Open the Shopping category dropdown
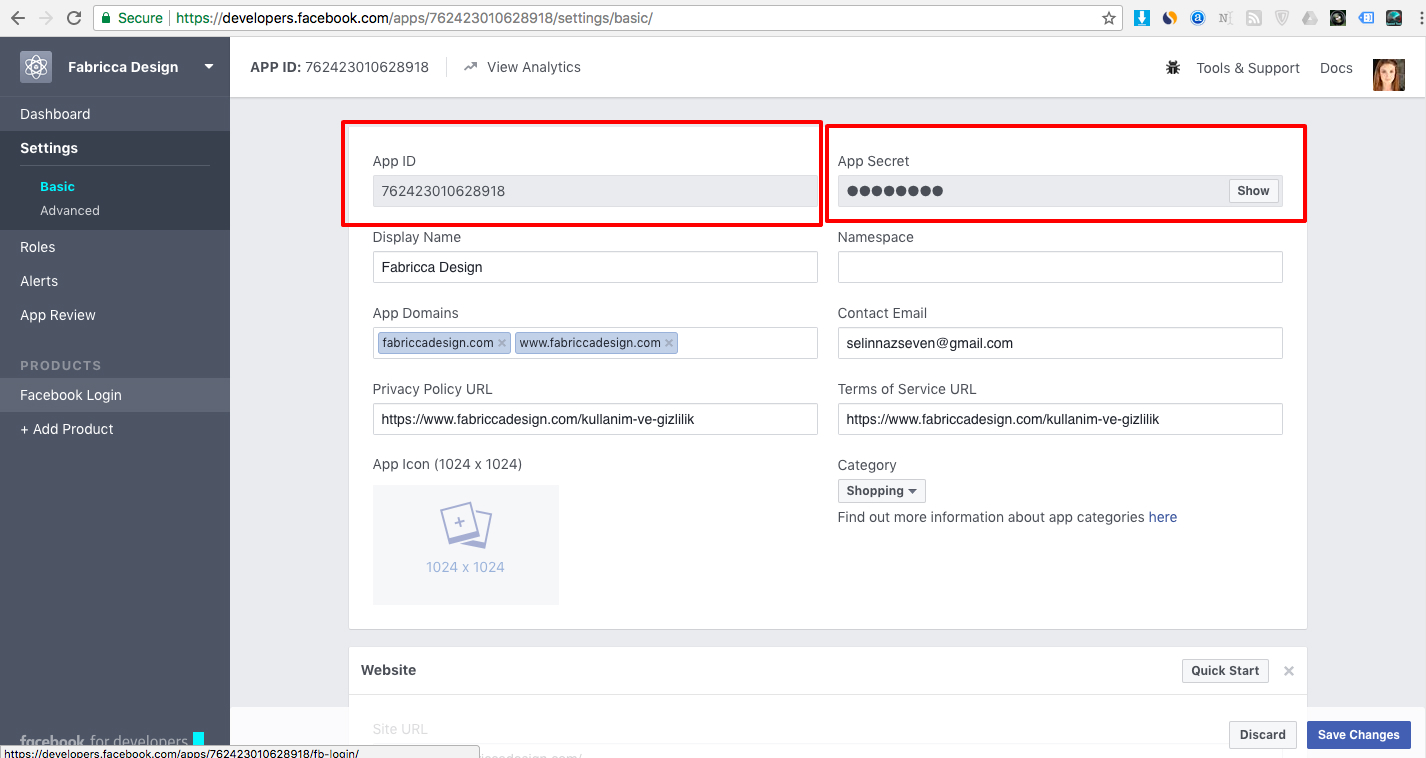Screen dimensions: 1426x758 click(881, 491)
